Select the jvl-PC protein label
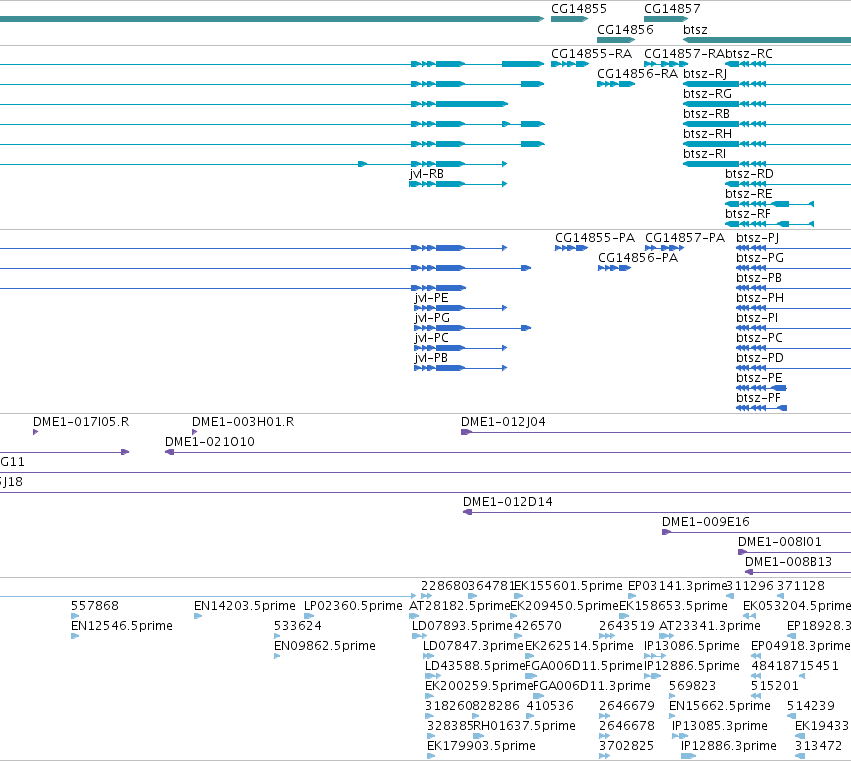This screenshot has width=851, height=761. tap(431, 338)
